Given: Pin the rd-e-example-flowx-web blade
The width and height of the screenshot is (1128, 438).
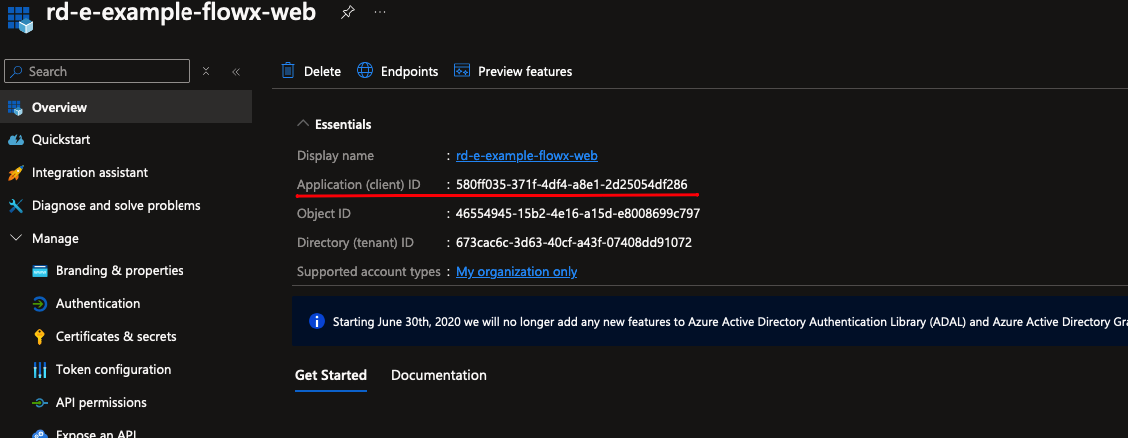Looking at the screenshot, I should point(347,12).
